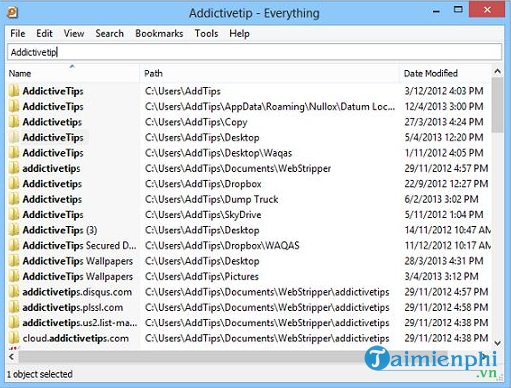Image resolution: width=511 pixels, height=388 pixels.
Task: Click path C:\Users\AddTips\Dump Truck
Action: 211,199
